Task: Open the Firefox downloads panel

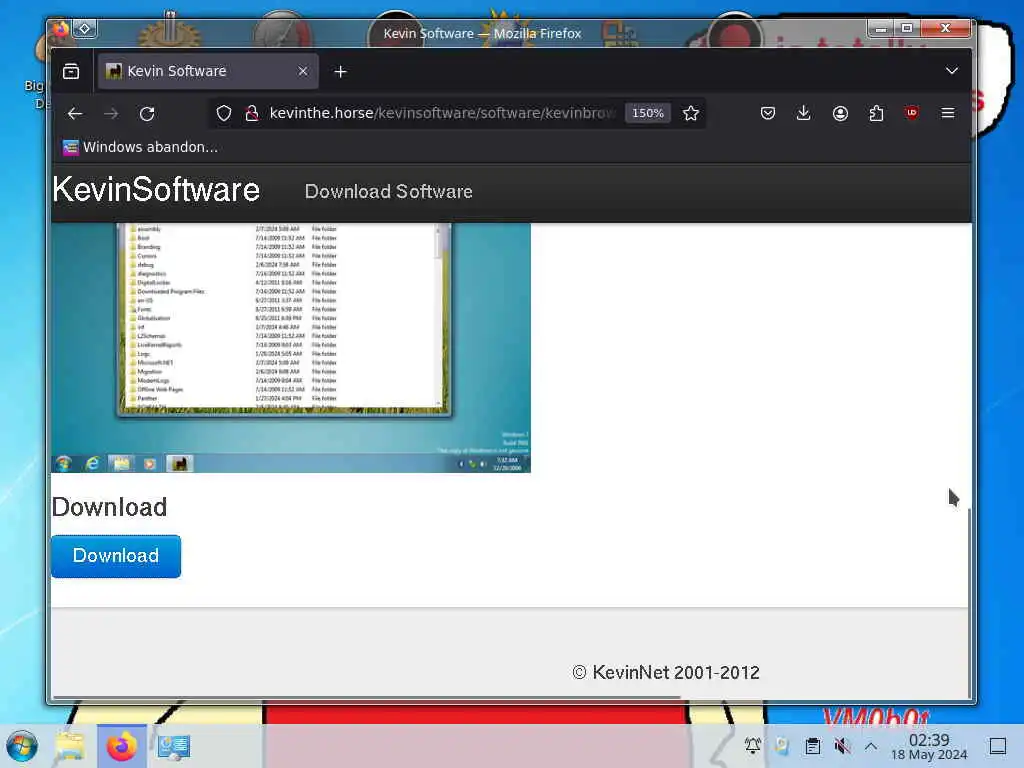Action: (804, 114)
